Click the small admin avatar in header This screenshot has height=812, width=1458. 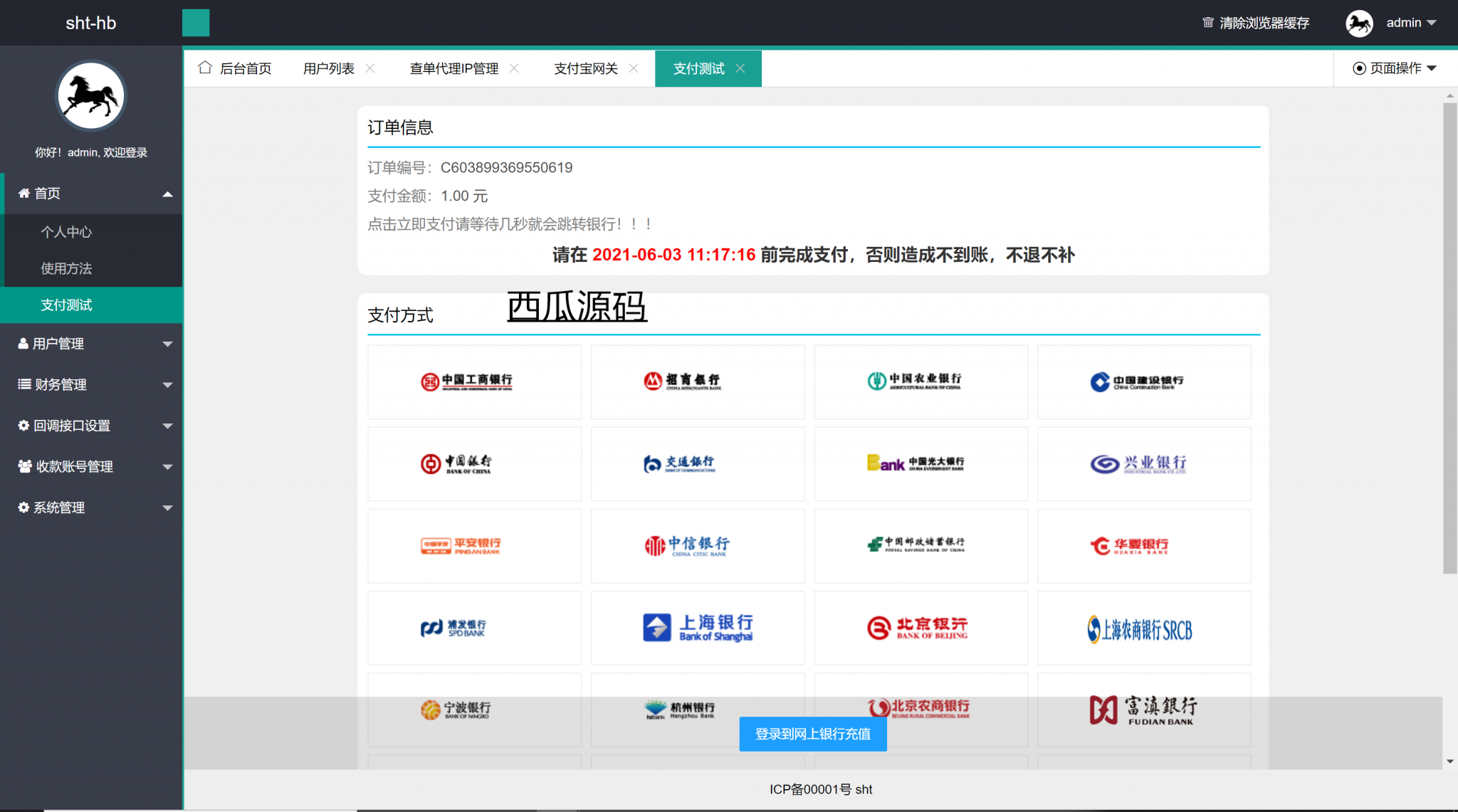click(1359, 23)
